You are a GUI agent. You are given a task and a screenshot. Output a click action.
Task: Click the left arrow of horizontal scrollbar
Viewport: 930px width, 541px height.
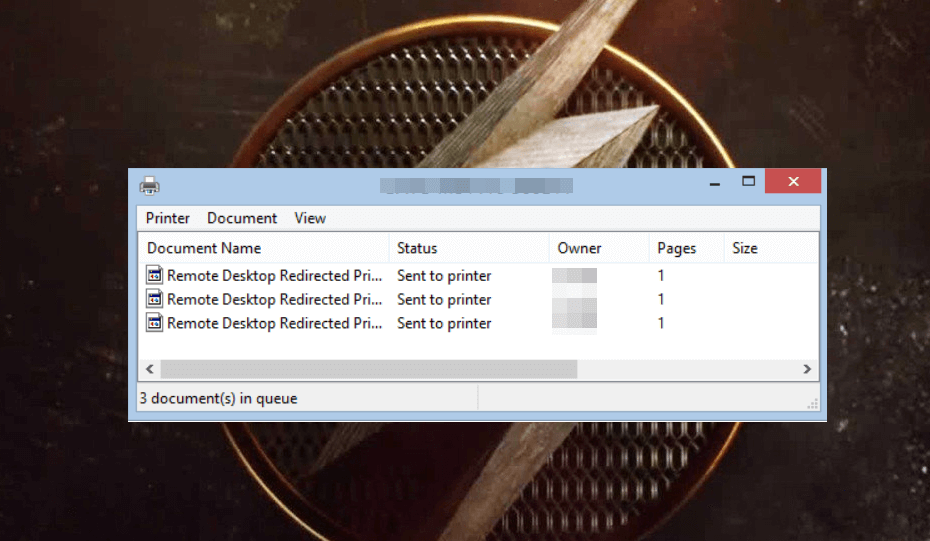coord(149,369)
